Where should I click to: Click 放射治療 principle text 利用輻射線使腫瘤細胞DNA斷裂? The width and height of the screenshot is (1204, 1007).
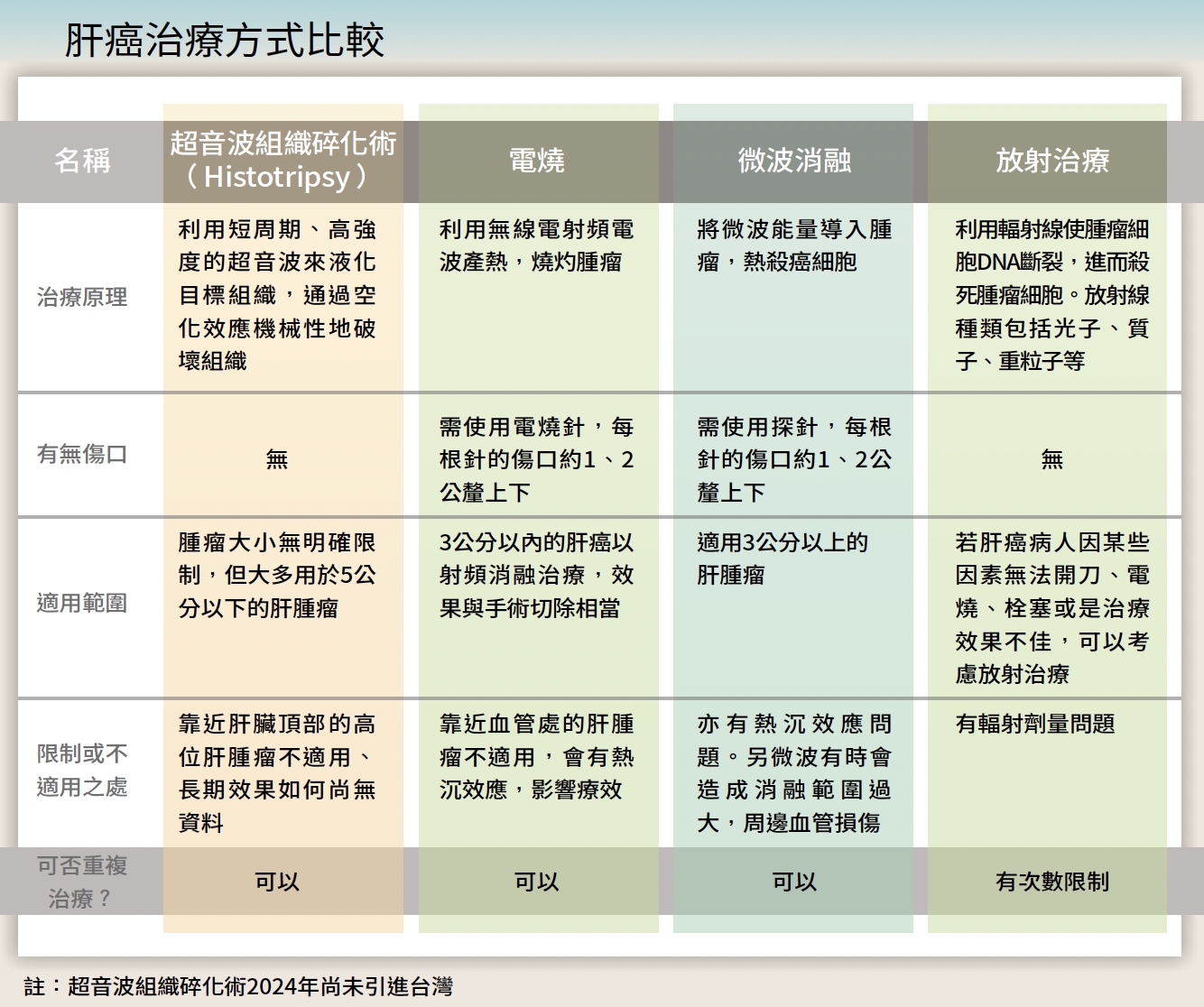pyautogui.click(x=1052, y=295)
